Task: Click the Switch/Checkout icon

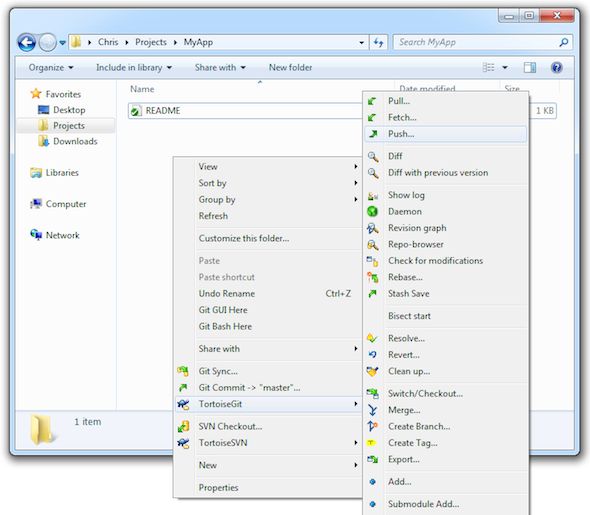Action: (373, 393)
